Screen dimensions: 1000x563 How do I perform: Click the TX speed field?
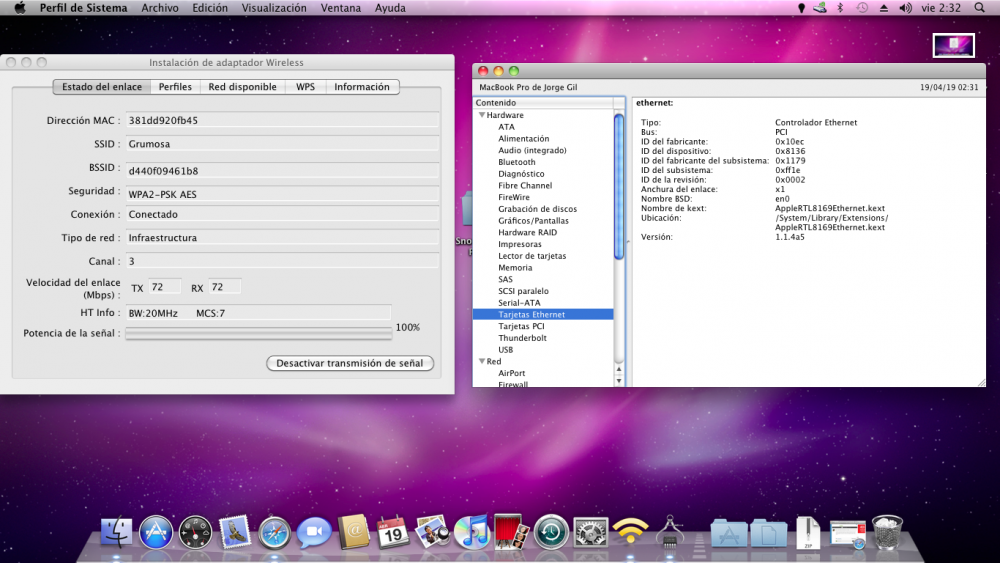tap(165, 287)
